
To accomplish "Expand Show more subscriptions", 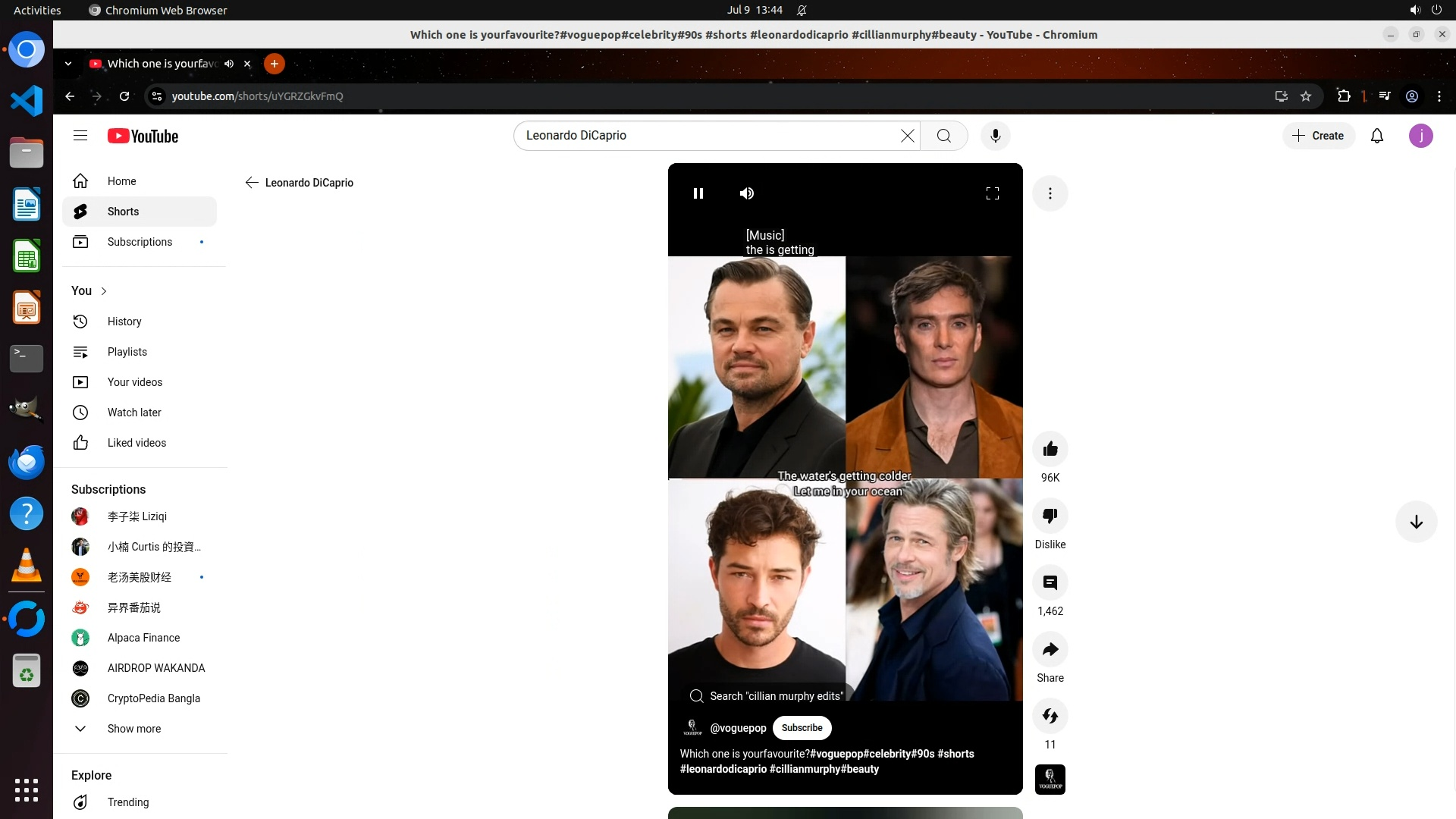I will click(x=133, y=729).
